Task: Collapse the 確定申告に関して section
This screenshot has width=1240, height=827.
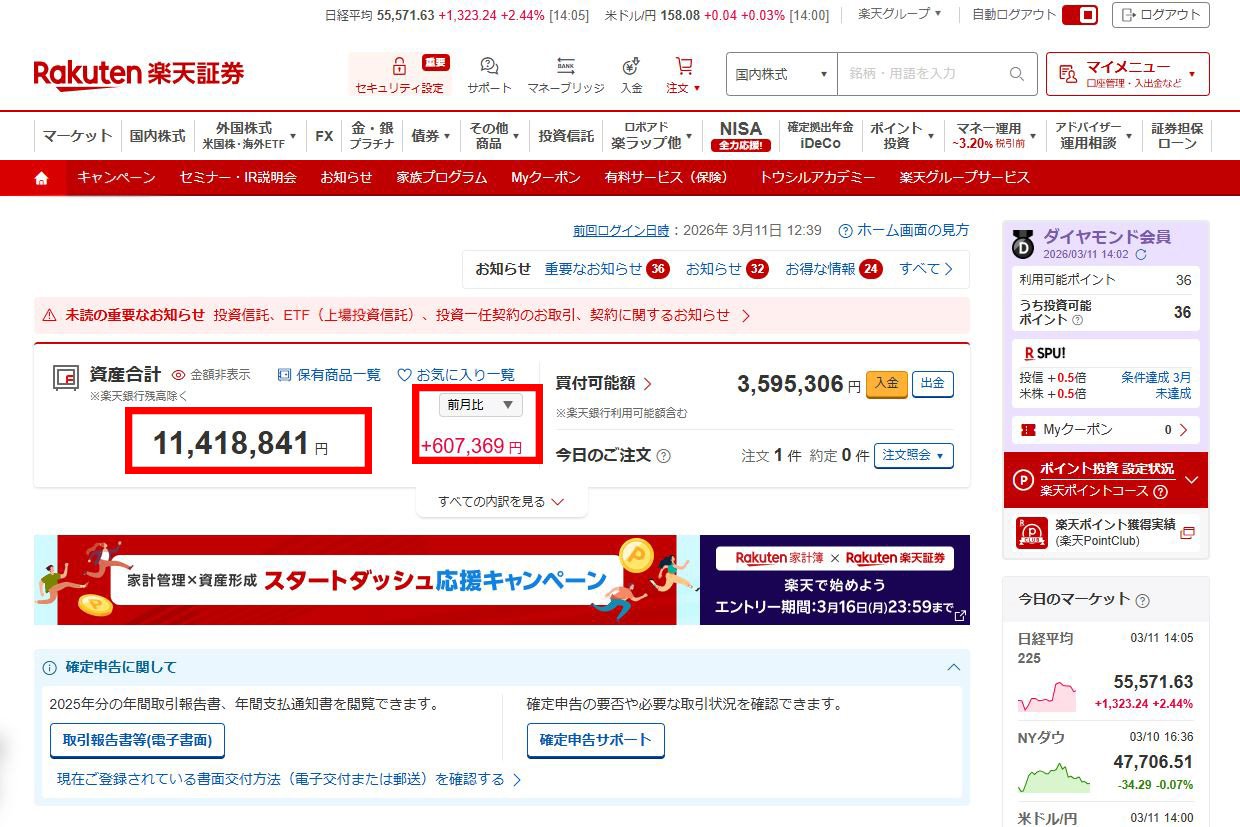Action: (x=953, y=667)
